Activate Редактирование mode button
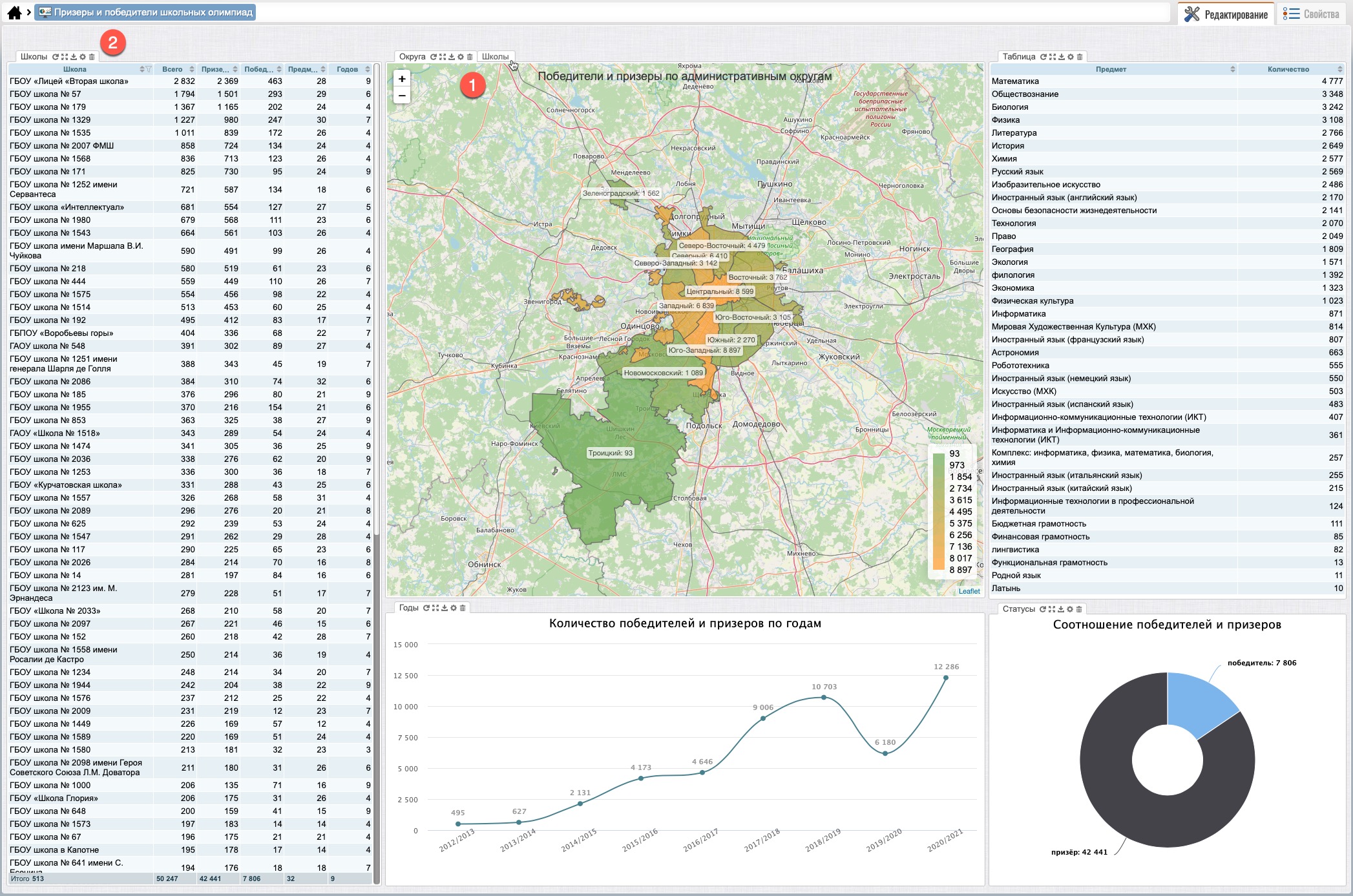1353x896 pixels. [1226, 14]
